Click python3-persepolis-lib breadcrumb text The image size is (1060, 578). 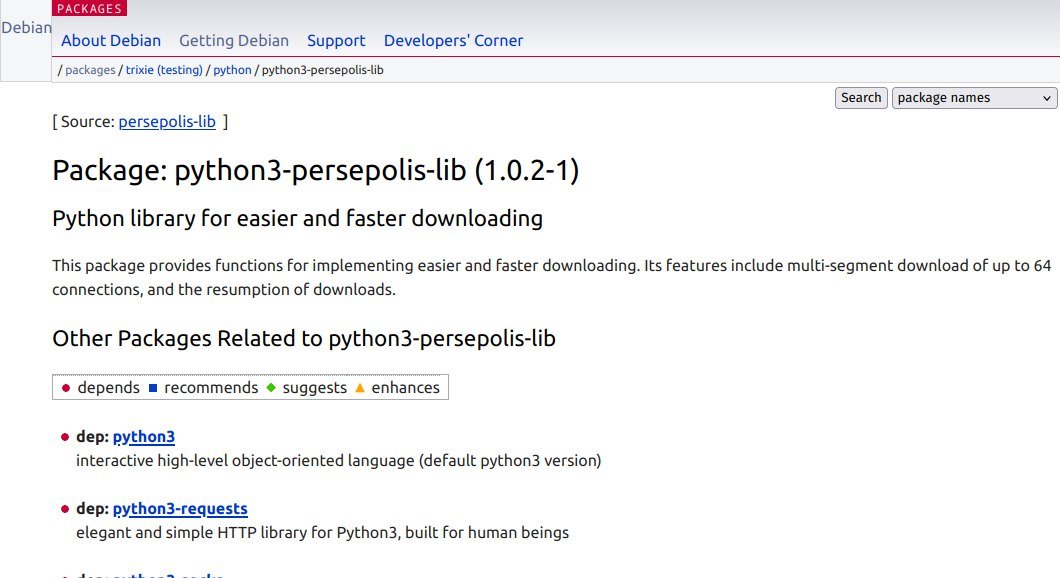(322, 70)
